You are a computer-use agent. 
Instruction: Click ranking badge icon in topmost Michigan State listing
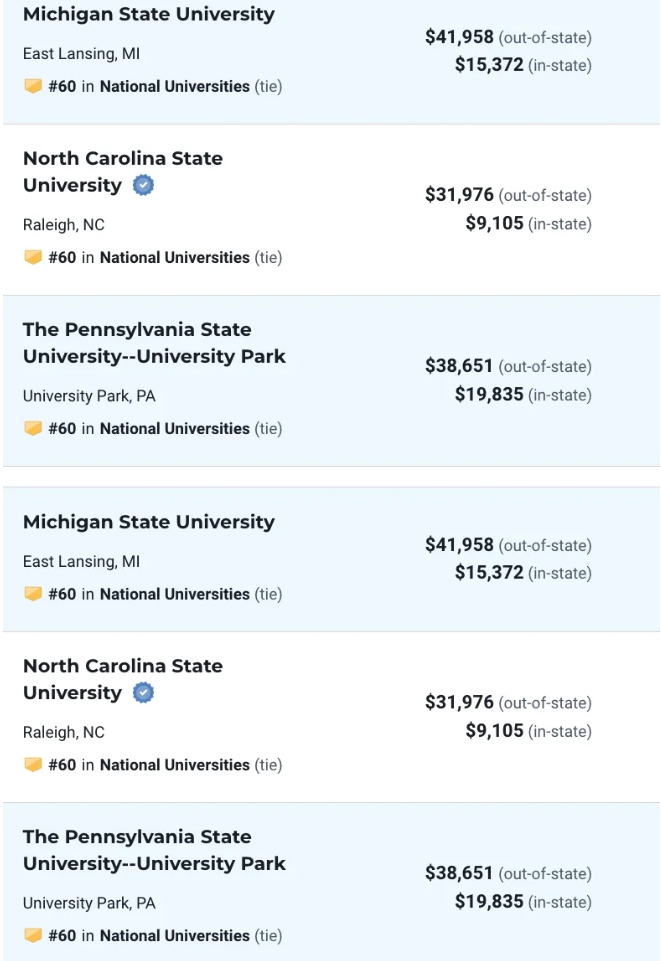[33, 86]
